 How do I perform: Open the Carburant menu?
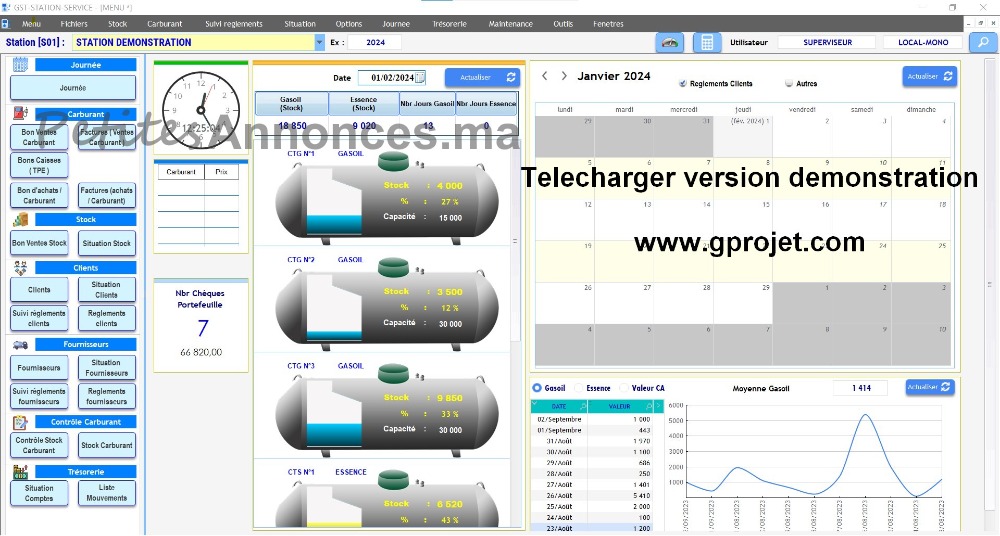click(165, 24)
